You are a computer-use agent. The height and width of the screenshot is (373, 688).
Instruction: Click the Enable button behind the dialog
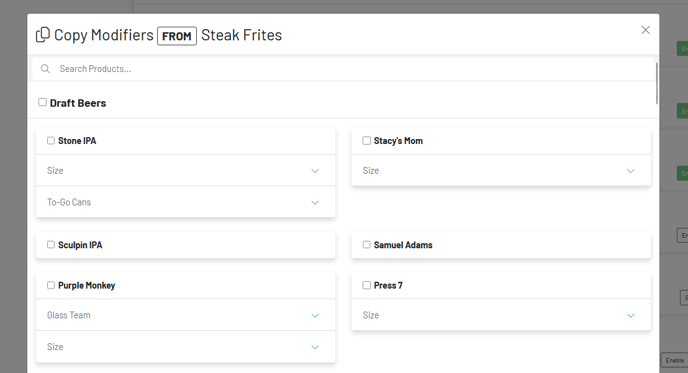(674, 360)
